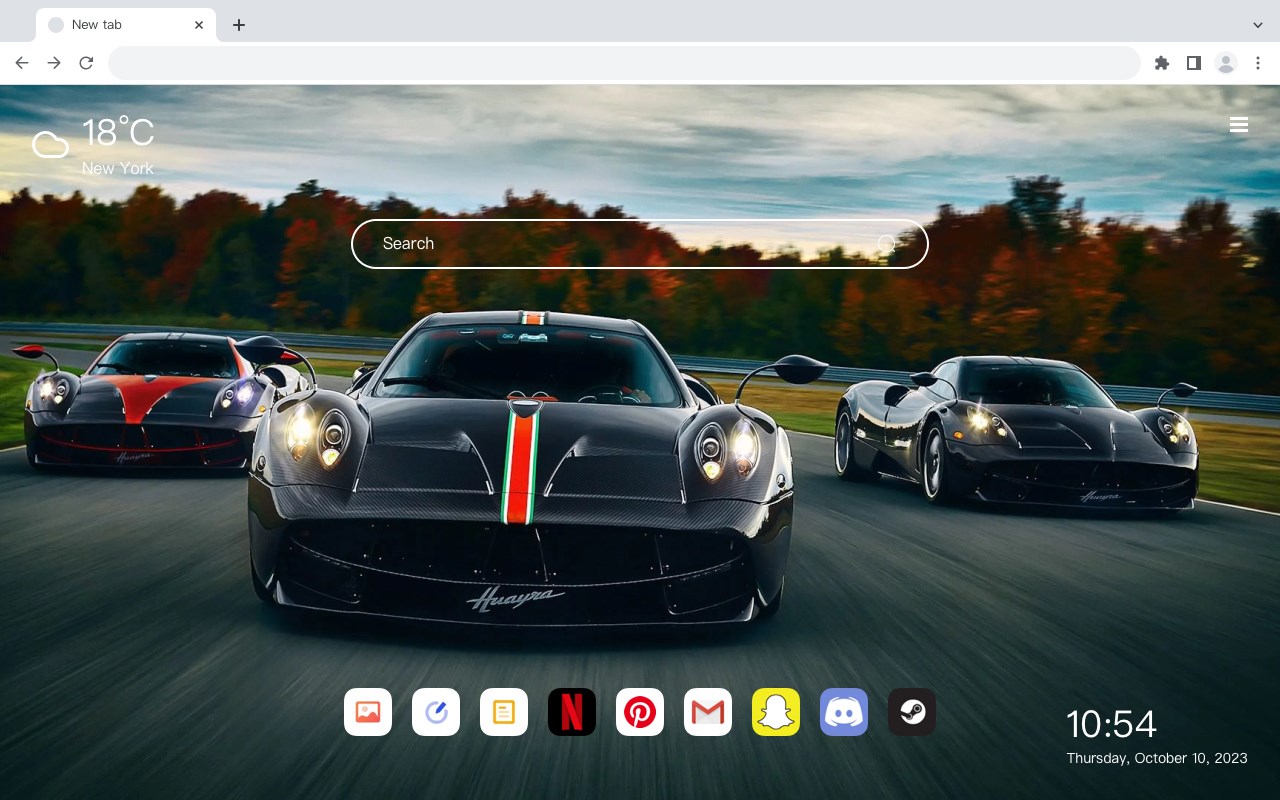Viewport: 1280px width, 800px height.
Task: Open the Chrome three-dot menu
Action: (x=1258, y=63)
